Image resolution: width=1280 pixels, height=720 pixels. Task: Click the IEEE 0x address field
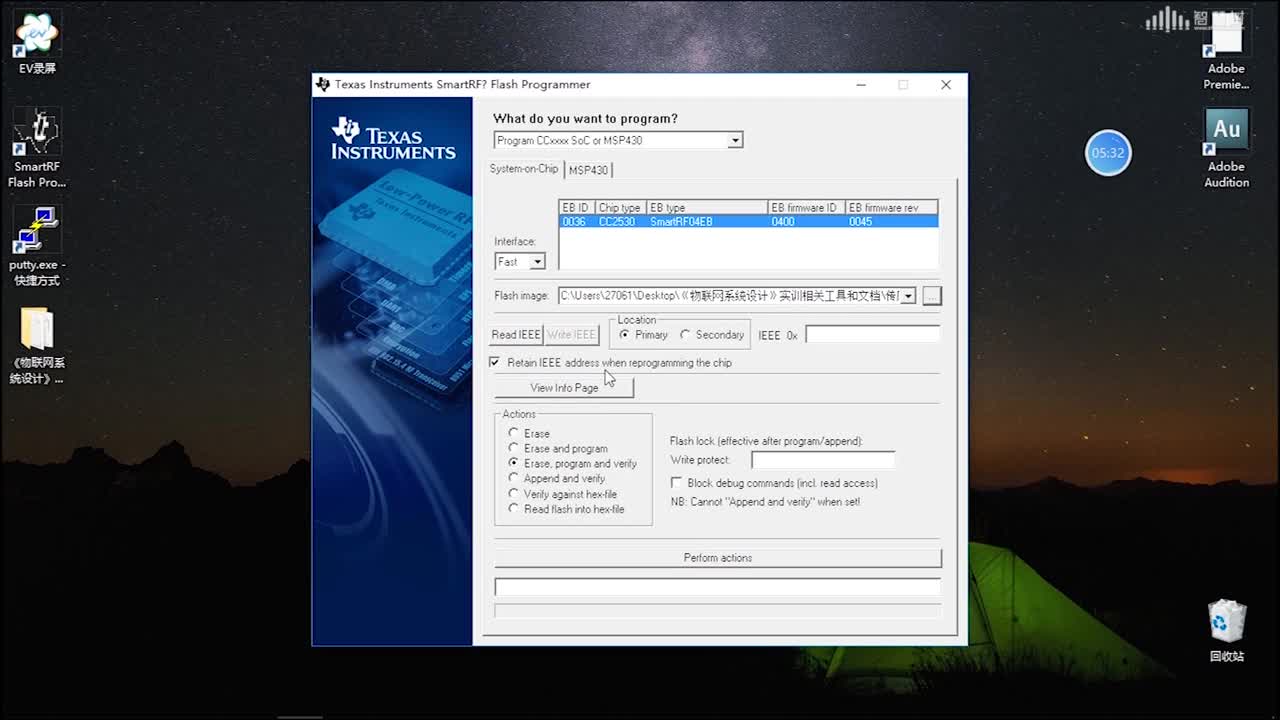873,335
